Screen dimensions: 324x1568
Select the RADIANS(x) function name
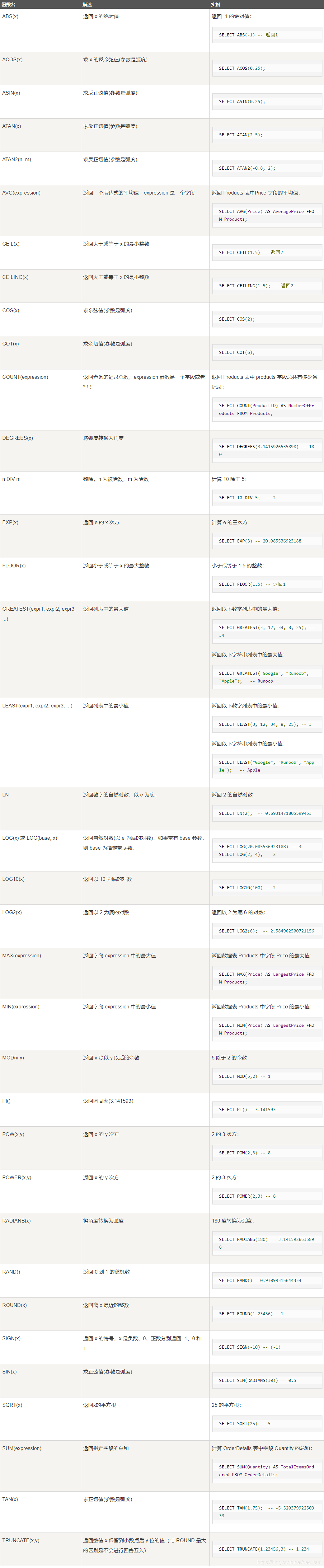pos(16,1222)
